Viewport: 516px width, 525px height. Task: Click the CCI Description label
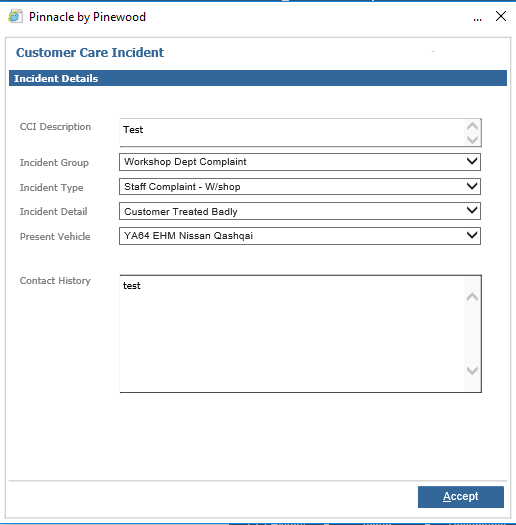(x=55, y=127)
